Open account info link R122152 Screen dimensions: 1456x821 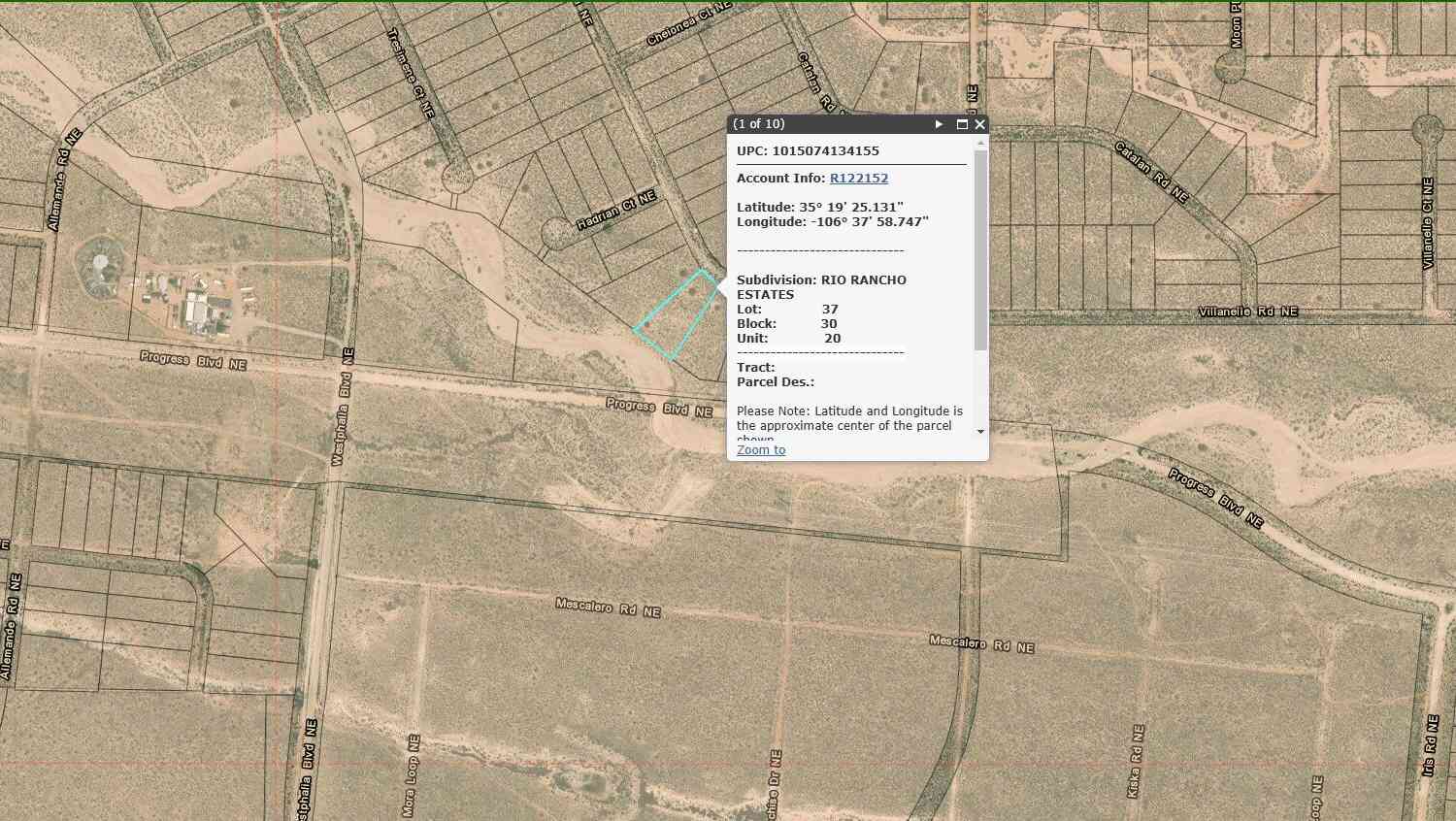pos(859,179)
